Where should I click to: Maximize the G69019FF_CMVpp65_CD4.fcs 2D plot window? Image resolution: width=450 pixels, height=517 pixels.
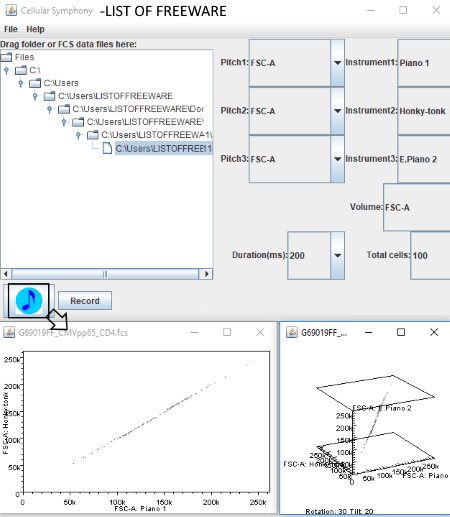point(227,332)
